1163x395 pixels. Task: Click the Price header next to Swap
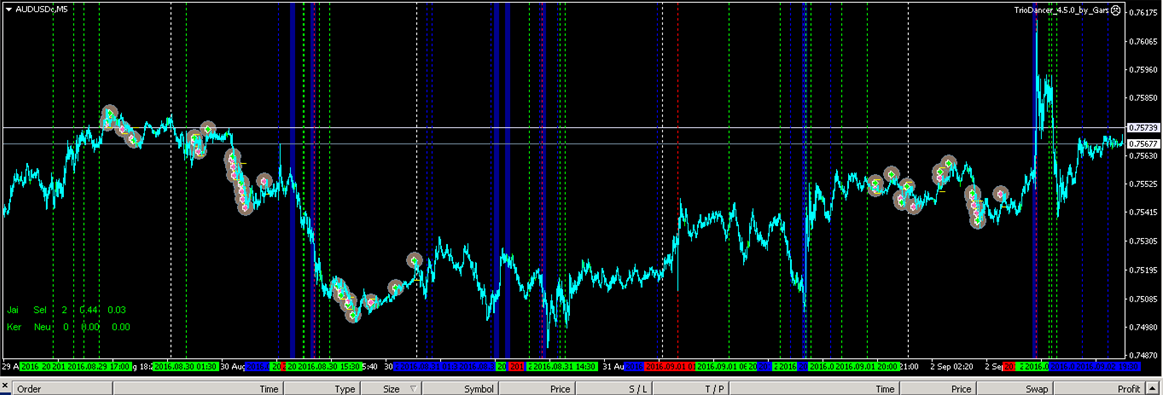[x=938, y=388]
